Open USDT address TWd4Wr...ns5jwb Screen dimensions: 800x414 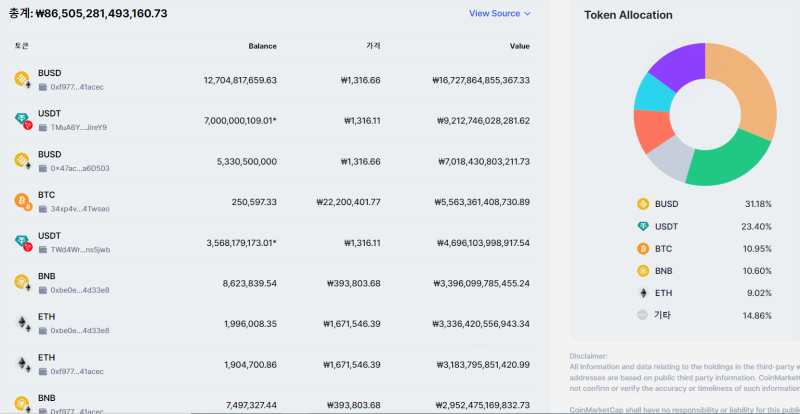click(80, 250)
